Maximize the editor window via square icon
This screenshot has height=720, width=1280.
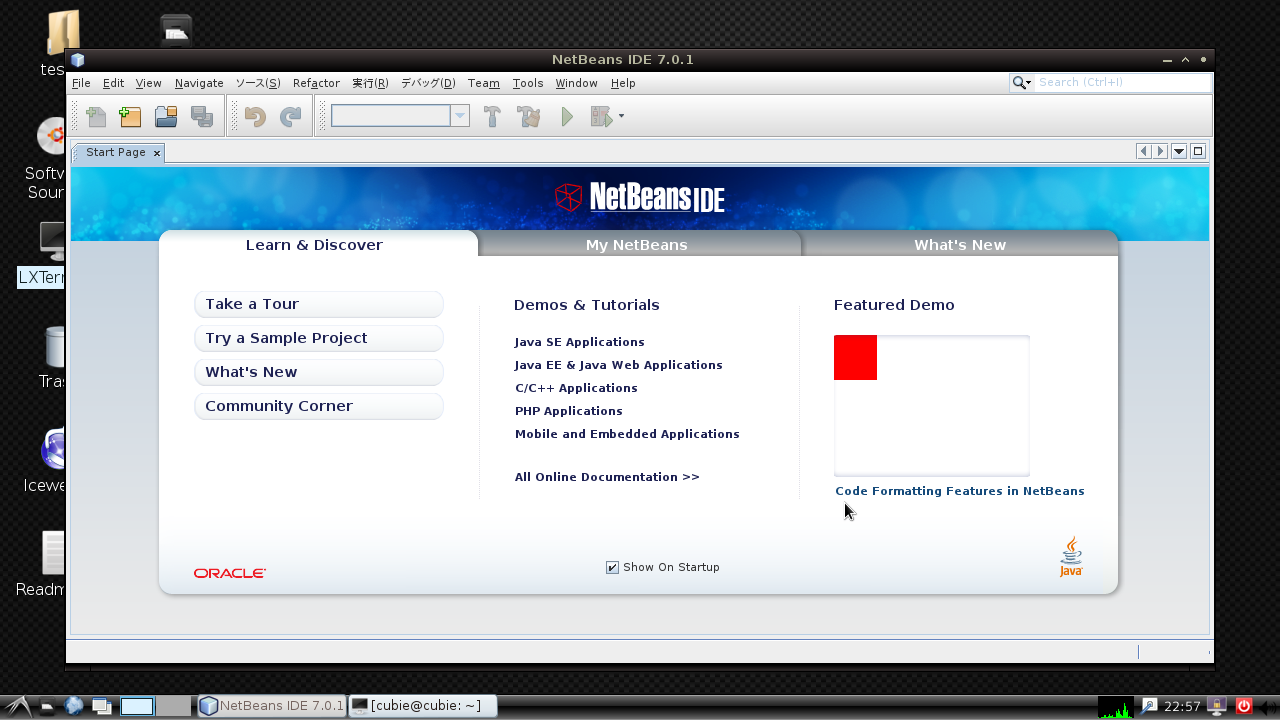click(1198, 151)
